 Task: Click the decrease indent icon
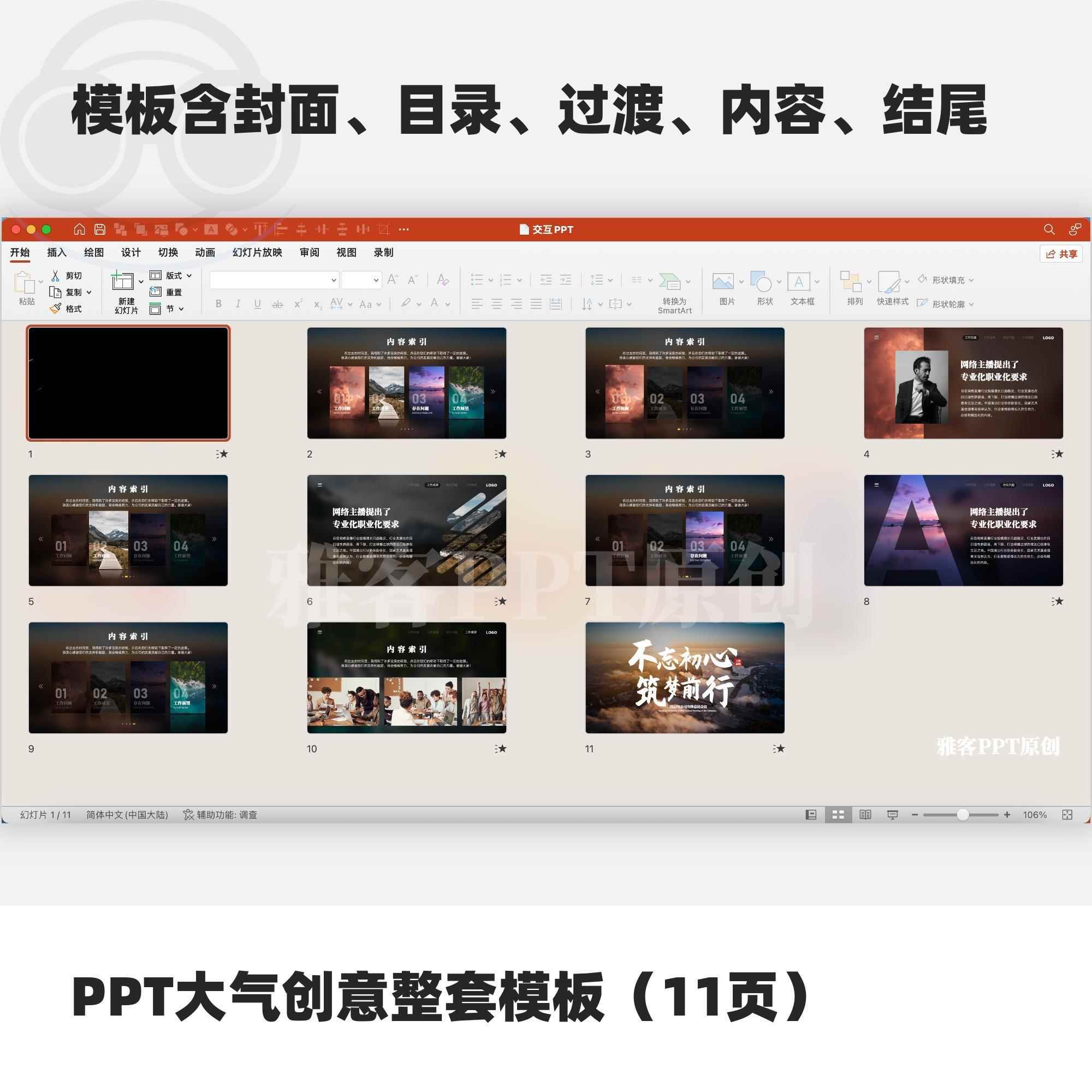tap(545, 280)
